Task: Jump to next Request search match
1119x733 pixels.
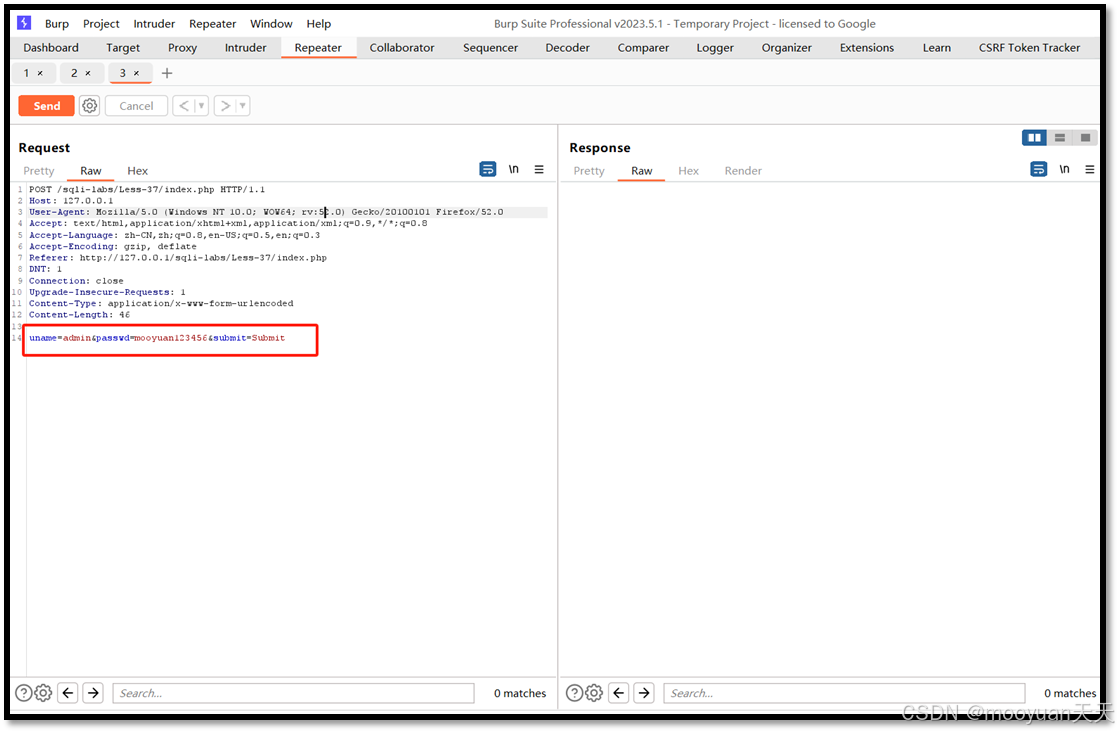Action: pyautogui.click(x=93, y=692)
